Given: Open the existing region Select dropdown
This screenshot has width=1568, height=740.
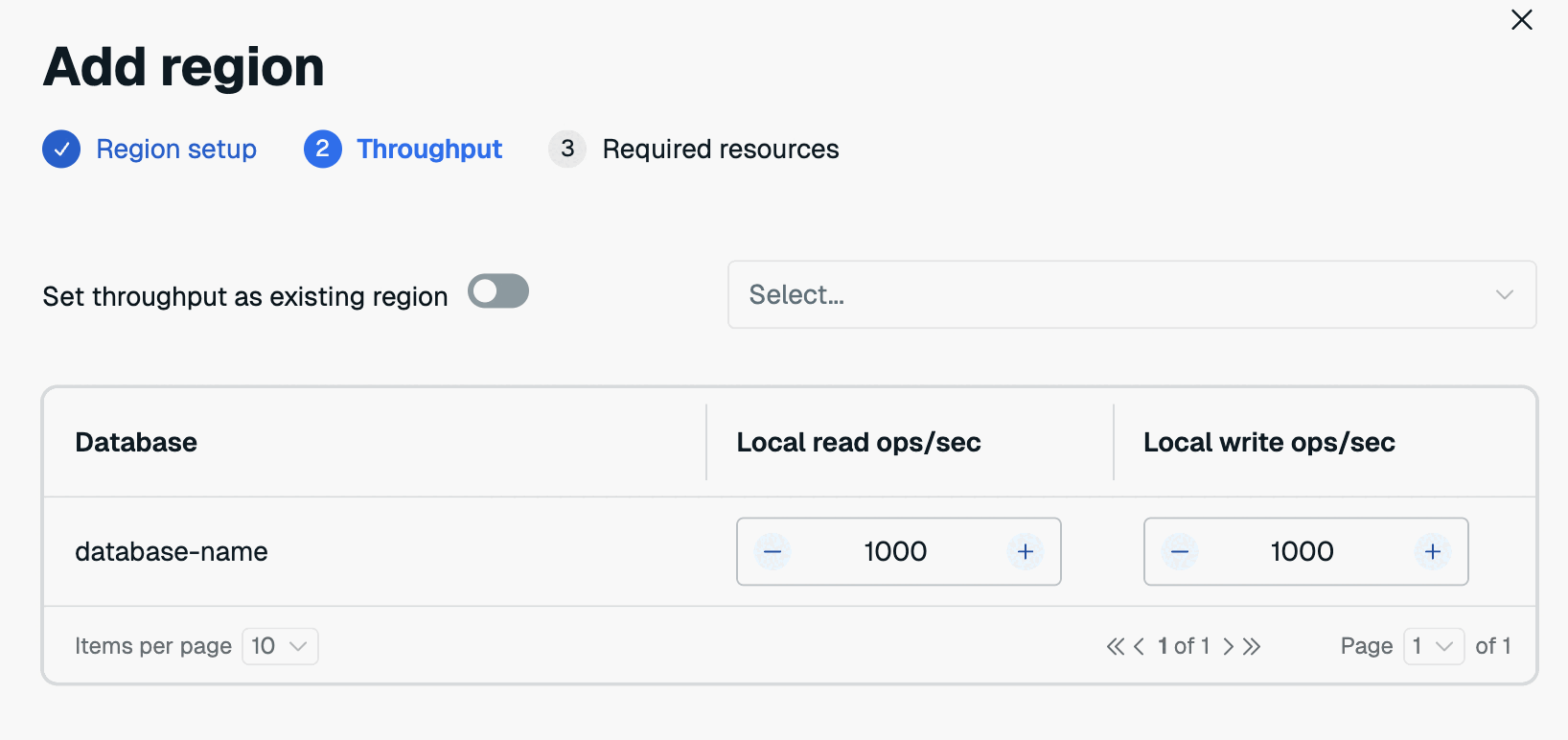Looking at the screenshot, I should 1131,295.
